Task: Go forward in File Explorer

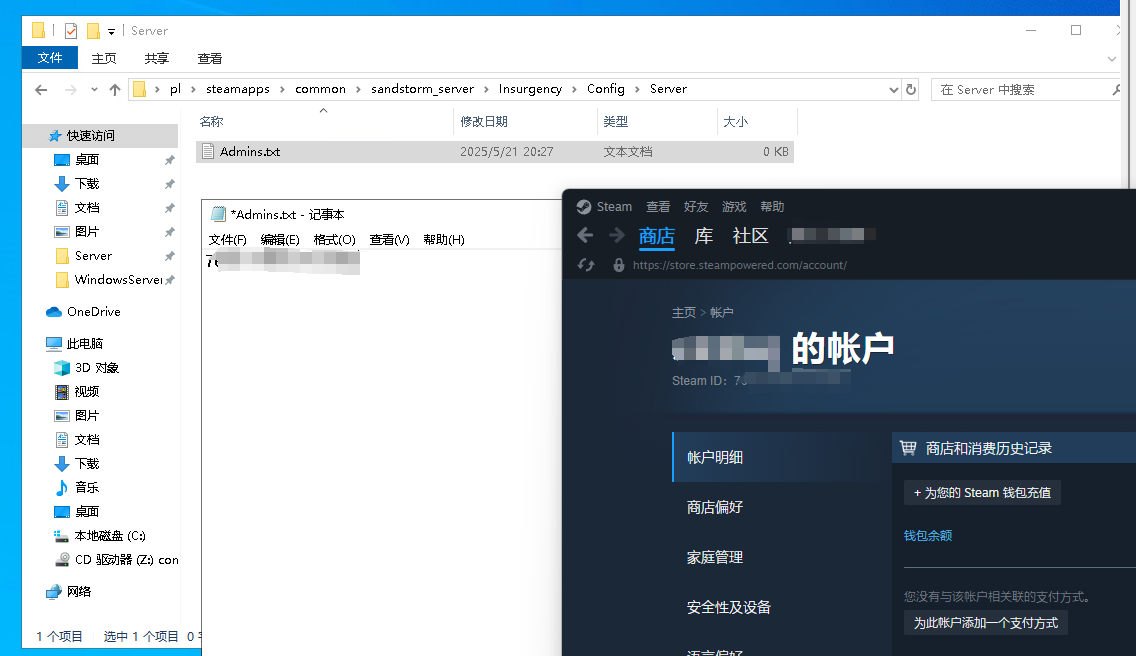Action: pyautogui.click(x=70, y=90)
